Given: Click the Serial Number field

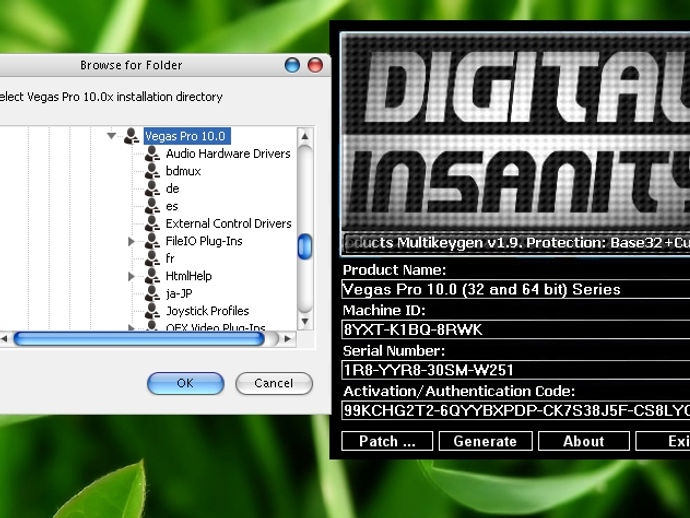Looking at the screenshot, I should tap(516, 370).
